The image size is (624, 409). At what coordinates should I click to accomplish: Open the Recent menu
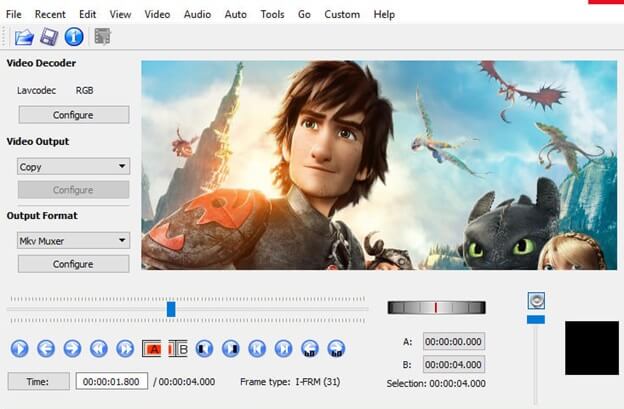pos(50,14)
